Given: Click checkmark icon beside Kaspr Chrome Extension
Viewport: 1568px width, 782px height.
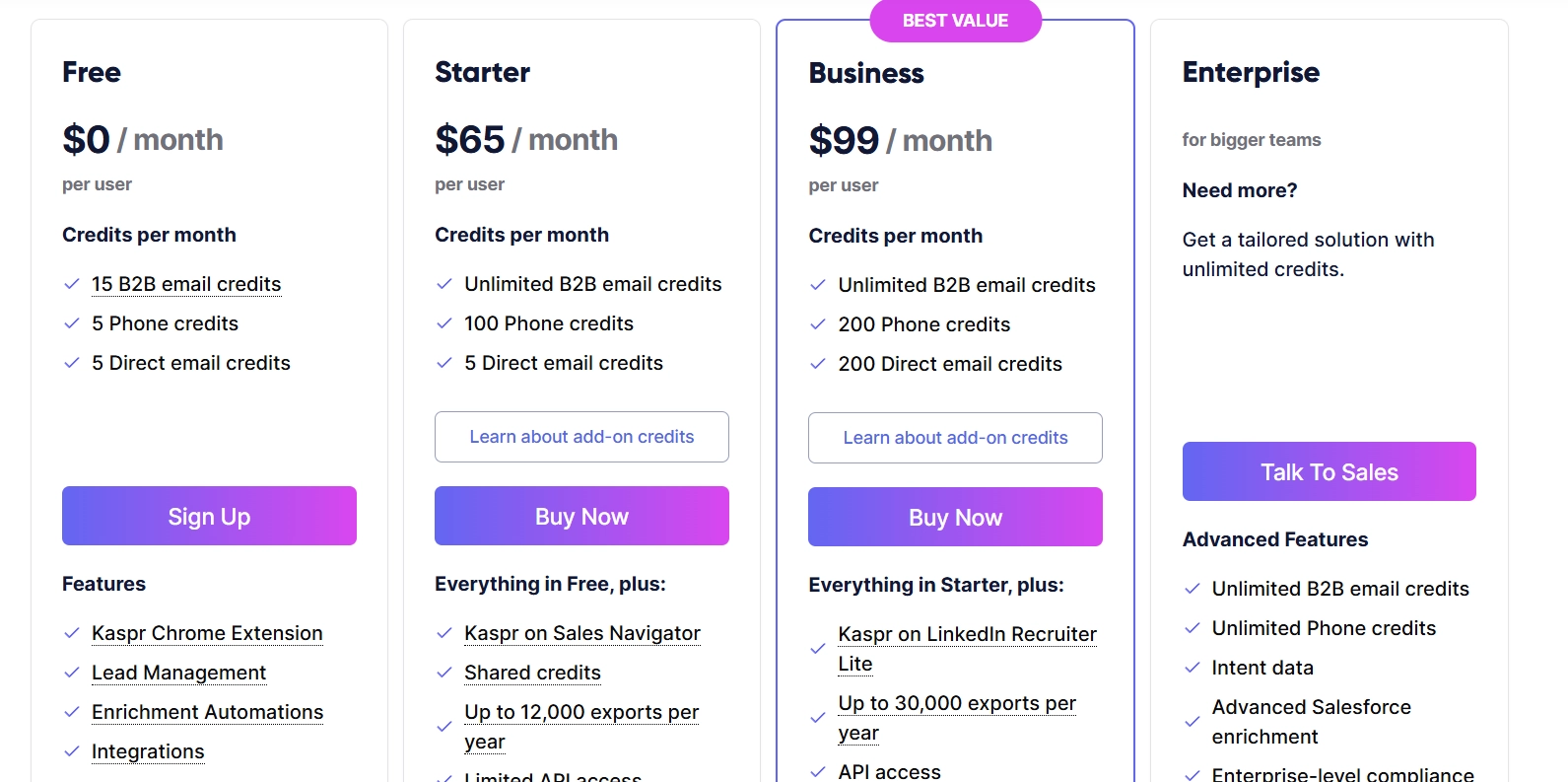Looking at the screenshot, I should click(71, 633).
